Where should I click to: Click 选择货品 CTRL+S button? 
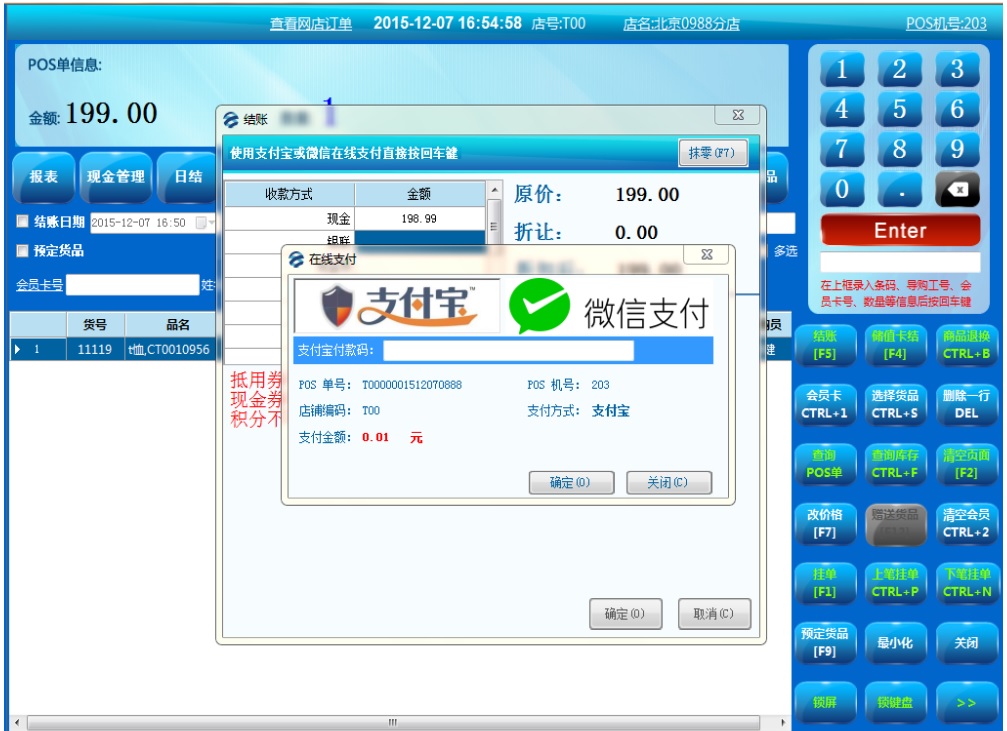coord(895,405)
